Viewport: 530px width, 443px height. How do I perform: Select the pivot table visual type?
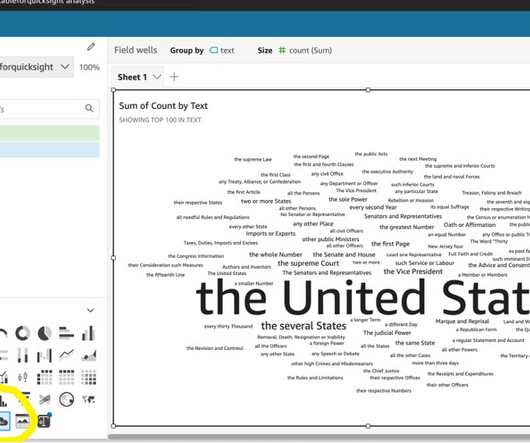click(45, 377)
